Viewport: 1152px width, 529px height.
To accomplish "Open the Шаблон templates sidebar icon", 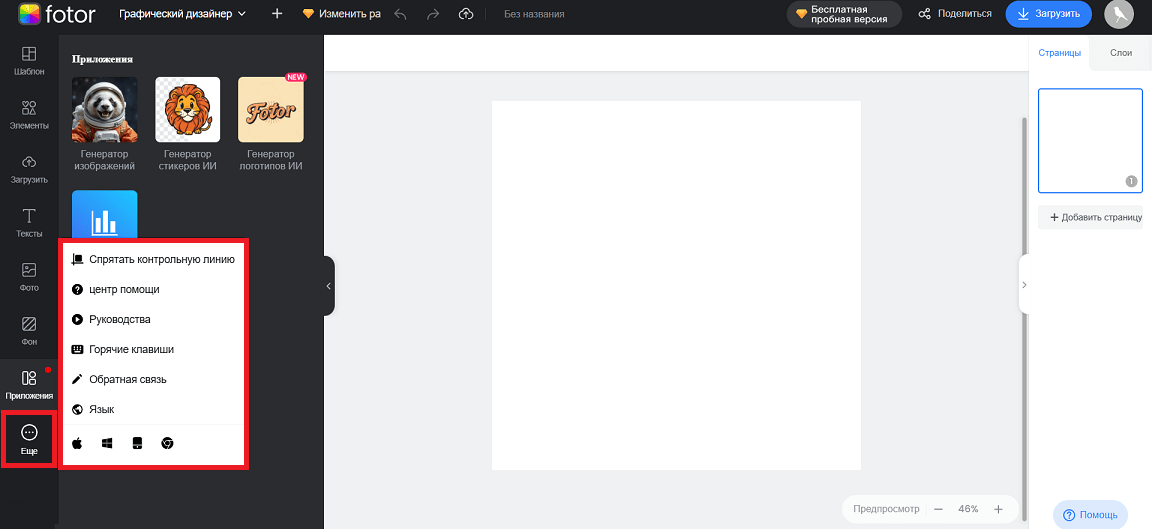I will point(29,61).
